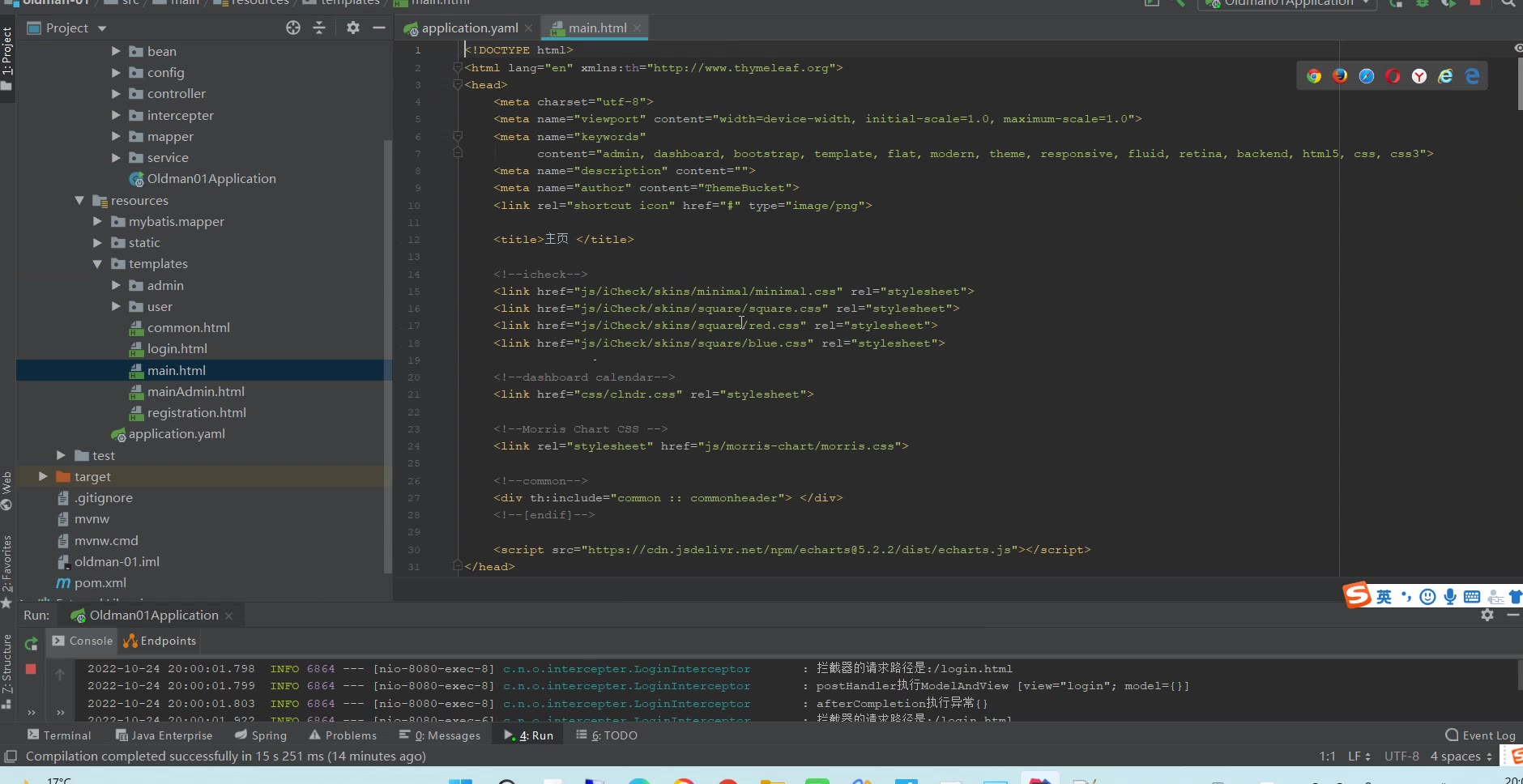The width and height of the screenshot is (1523, 784).
Task: Expand the service package
Action: point(116,157)
